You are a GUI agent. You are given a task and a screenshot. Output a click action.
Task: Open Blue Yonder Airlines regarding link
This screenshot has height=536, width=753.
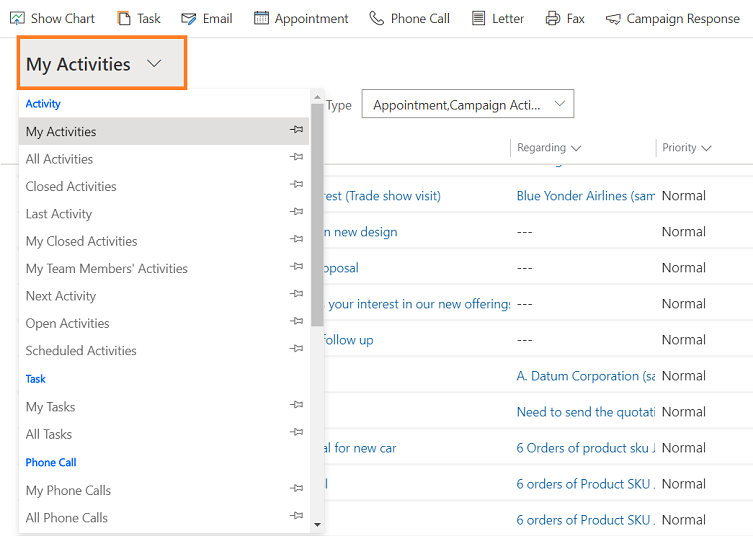click(x=585, y=195)
